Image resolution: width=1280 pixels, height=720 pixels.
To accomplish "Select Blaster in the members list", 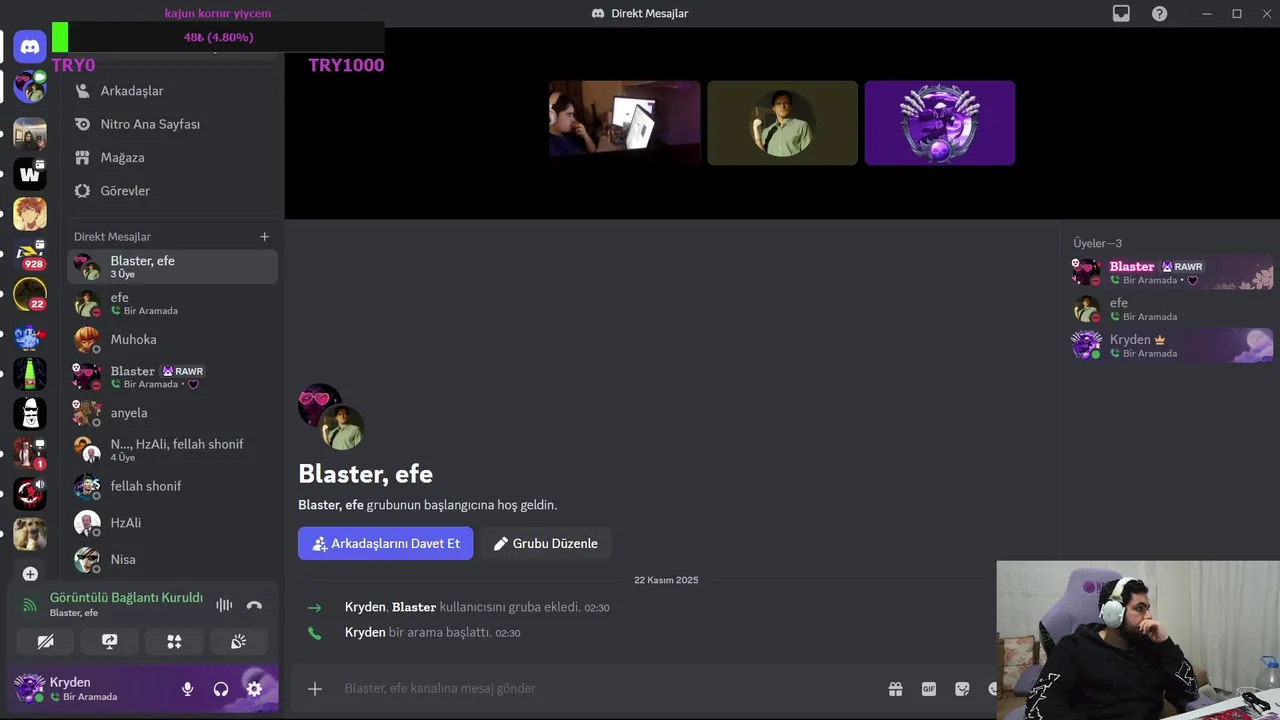I will pyautogui.click(x=1172, y=273).
